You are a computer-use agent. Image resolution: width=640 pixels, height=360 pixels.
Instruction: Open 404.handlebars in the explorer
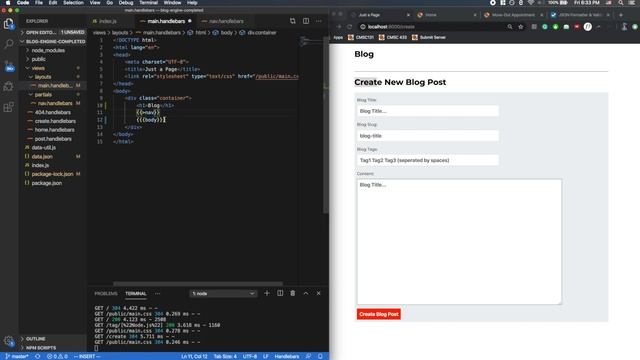pyautogui.click(x=53, y=112)
